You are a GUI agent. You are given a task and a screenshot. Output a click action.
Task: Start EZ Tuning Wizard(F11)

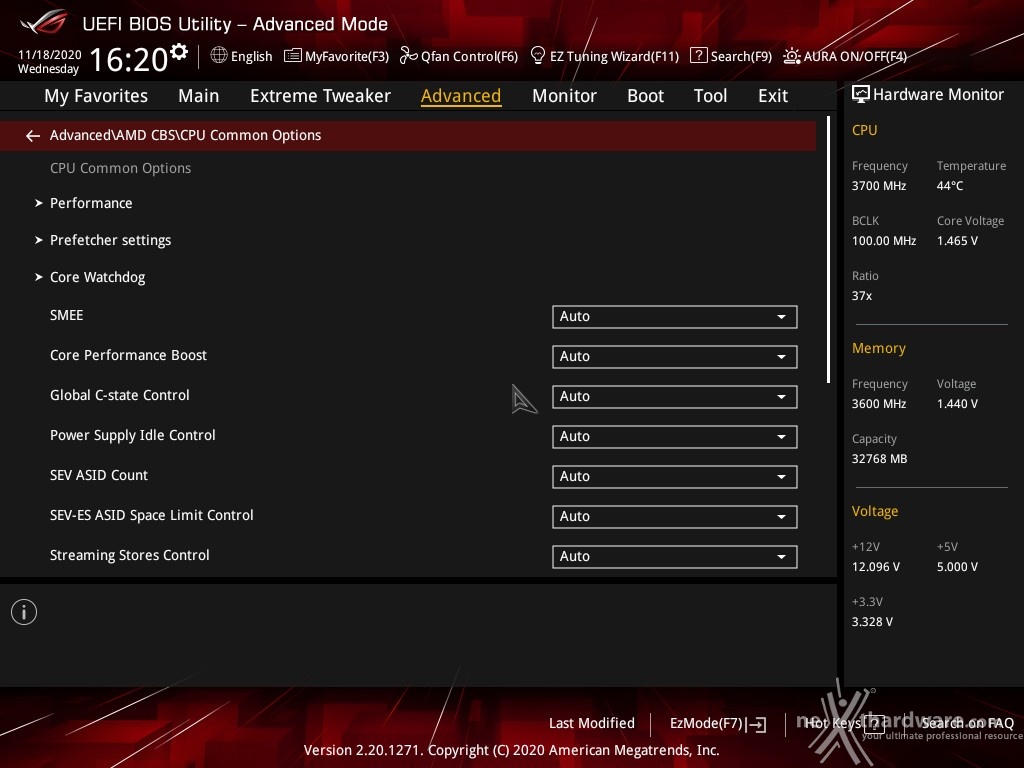(x=605, y=56)
